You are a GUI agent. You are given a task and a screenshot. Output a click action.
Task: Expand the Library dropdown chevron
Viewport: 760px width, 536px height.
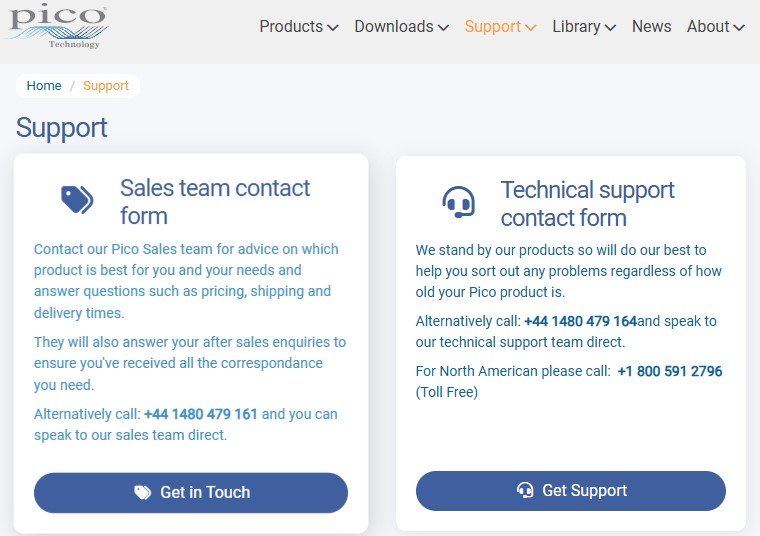(611, 28)
